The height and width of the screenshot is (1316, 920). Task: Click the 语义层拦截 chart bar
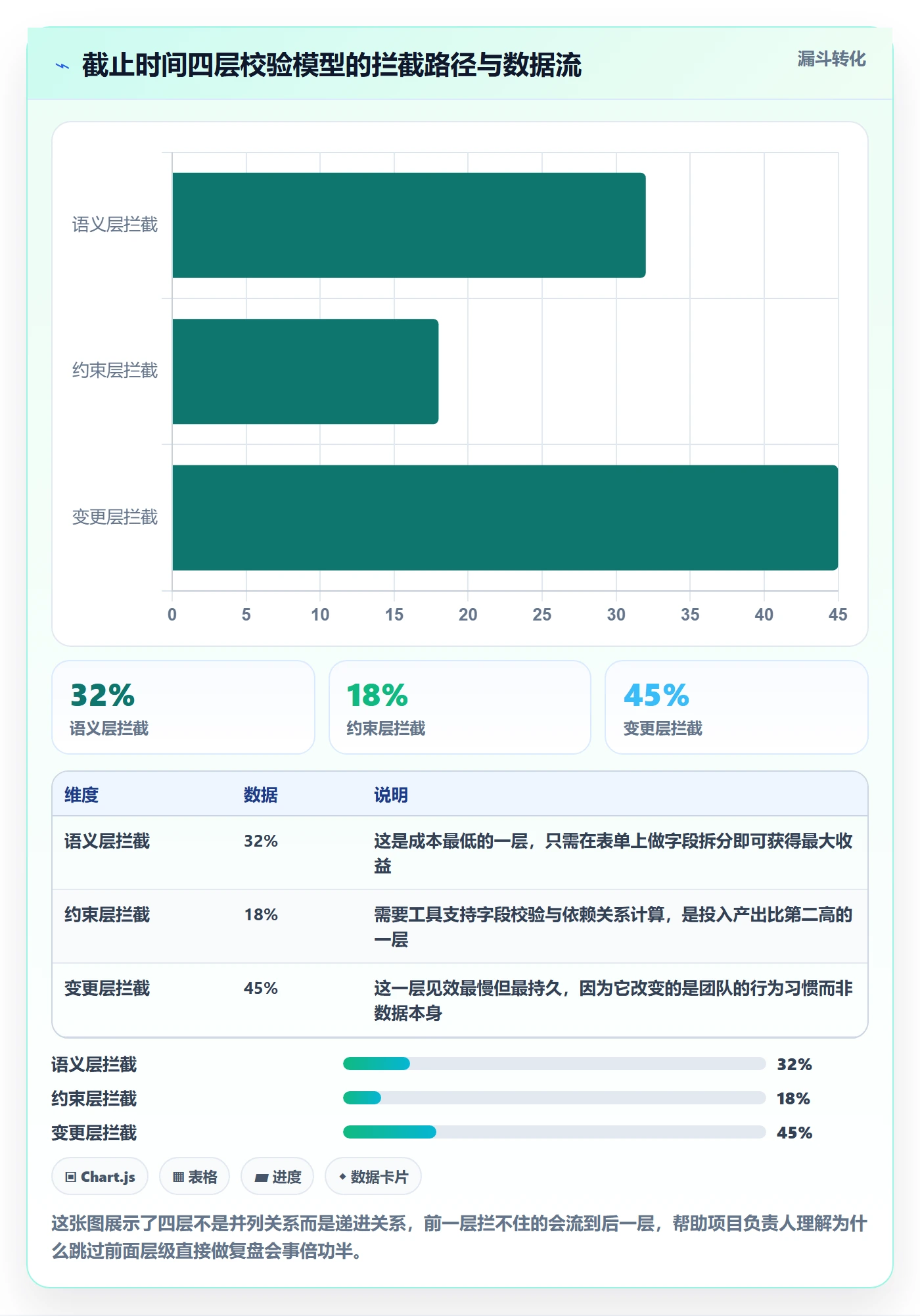(x=409, y=225)
